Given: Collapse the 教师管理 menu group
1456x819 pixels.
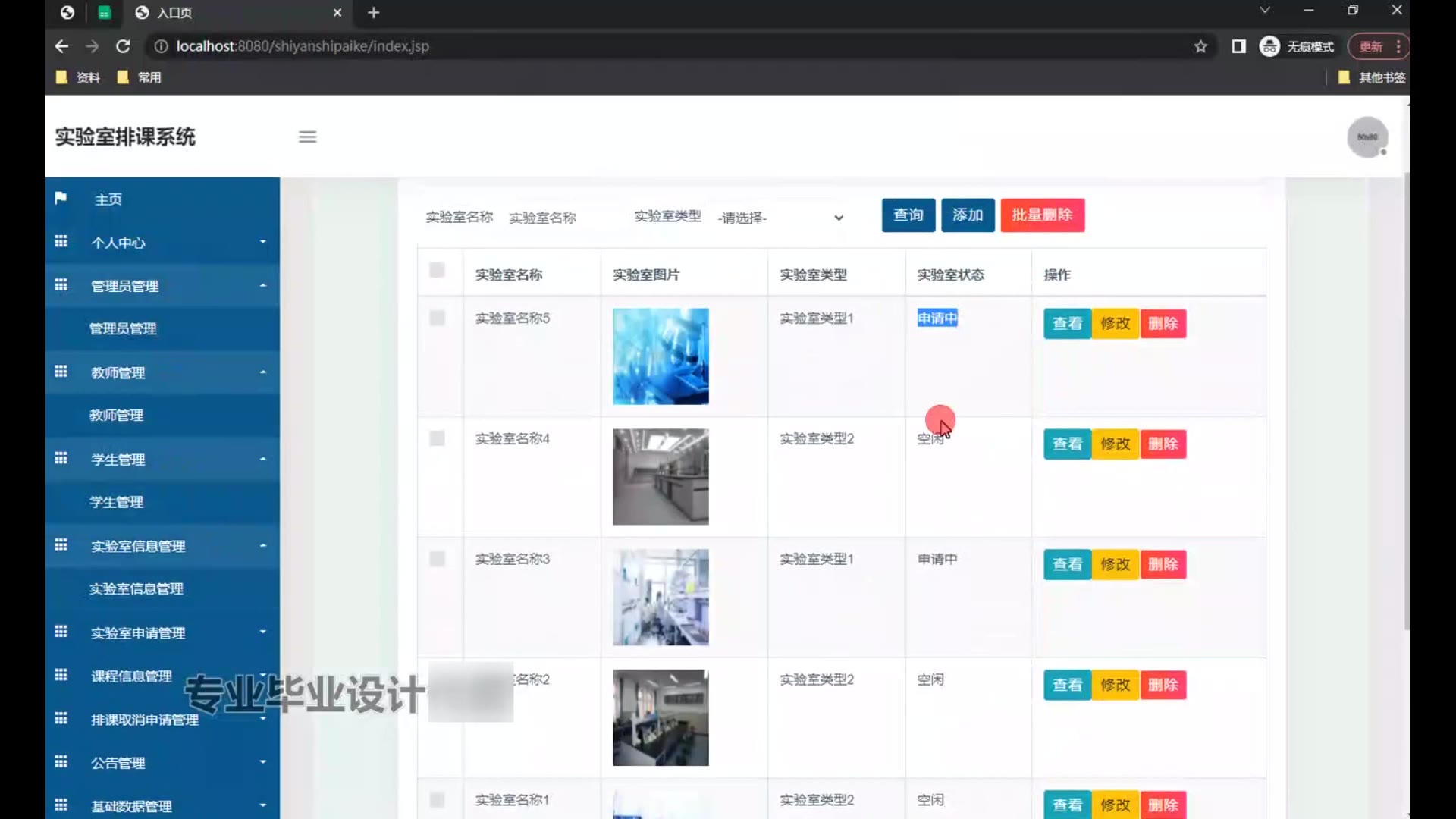Looking at the screenshot, I should coord(162,372).
